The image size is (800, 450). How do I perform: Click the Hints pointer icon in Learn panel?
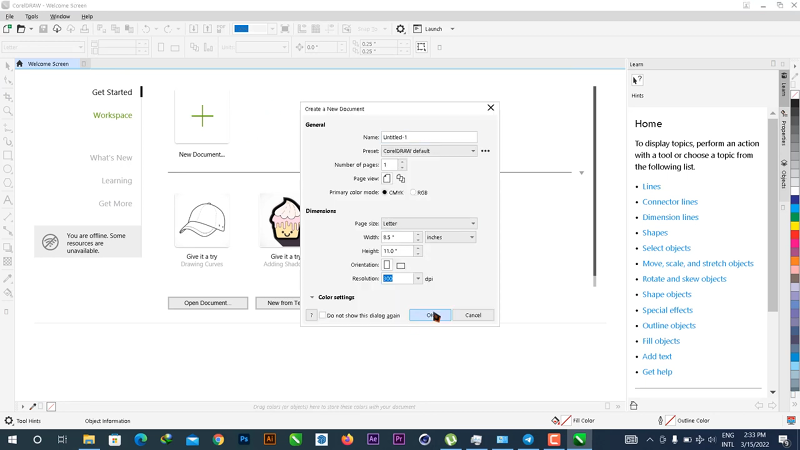tap(637, 80)
